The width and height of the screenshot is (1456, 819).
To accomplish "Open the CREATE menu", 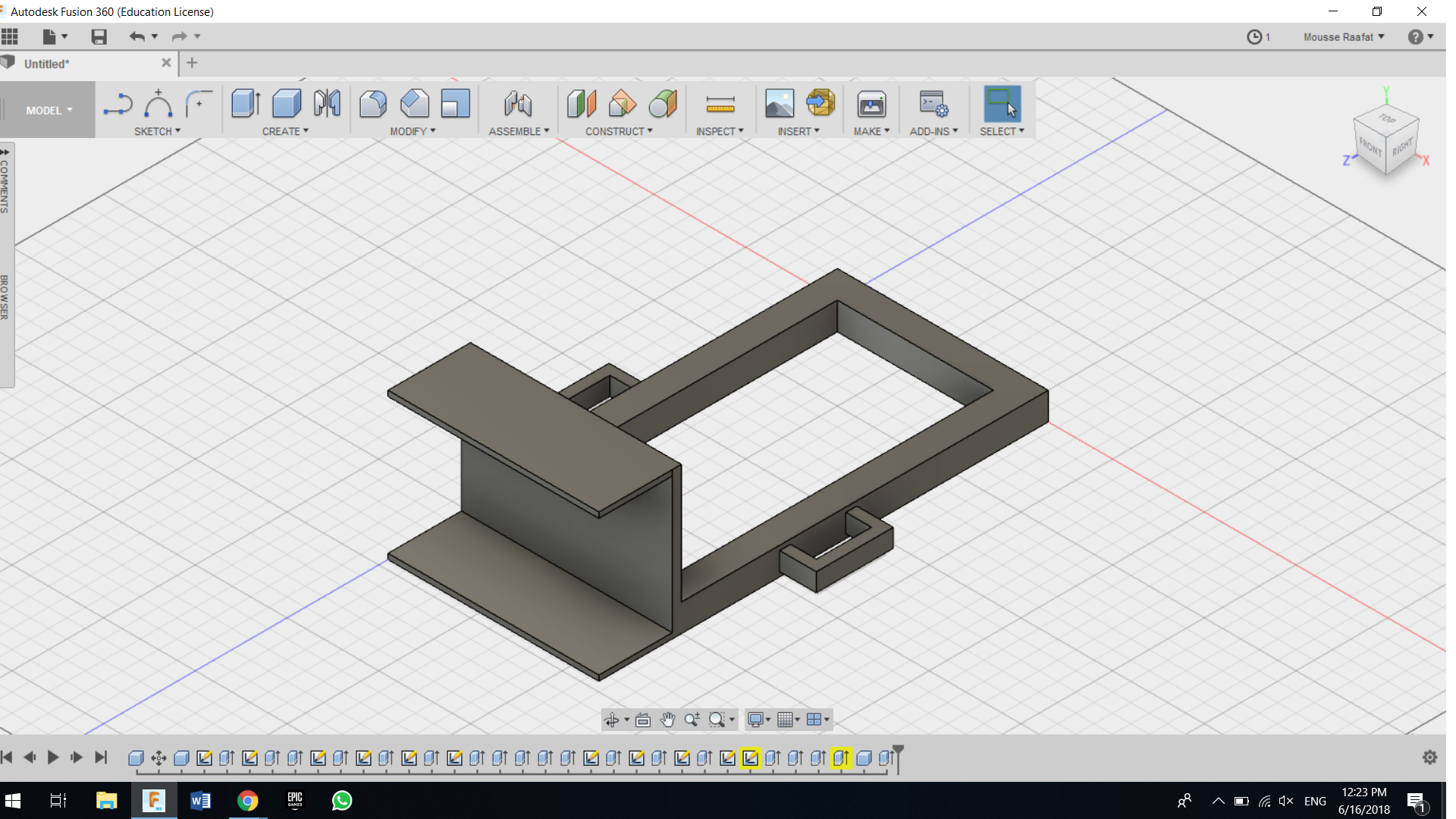I will 285,131.
